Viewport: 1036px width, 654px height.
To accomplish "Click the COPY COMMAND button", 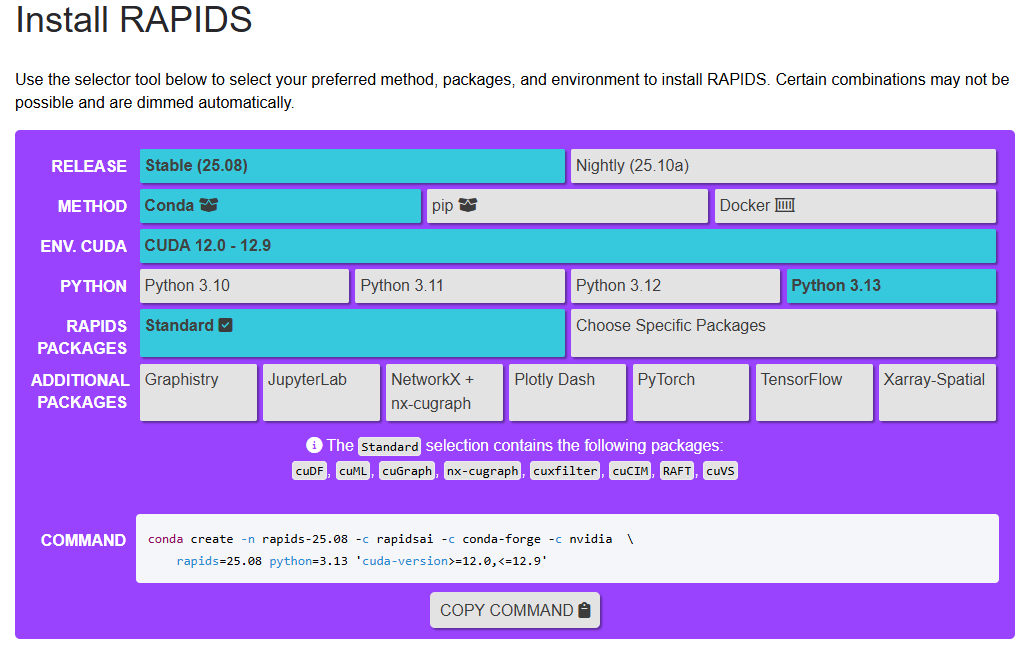I will click(x=515, y=610).
